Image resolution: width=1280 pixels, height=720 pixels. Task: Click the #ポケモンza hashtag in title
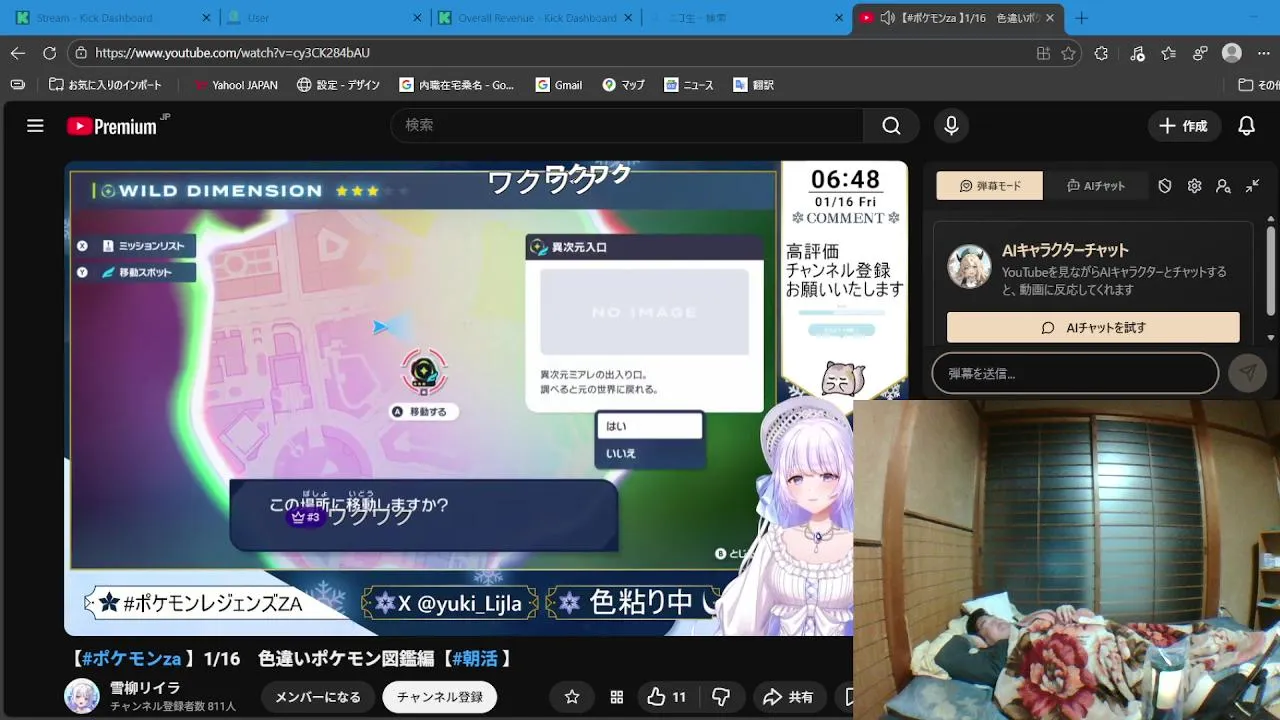click(131, 658)
